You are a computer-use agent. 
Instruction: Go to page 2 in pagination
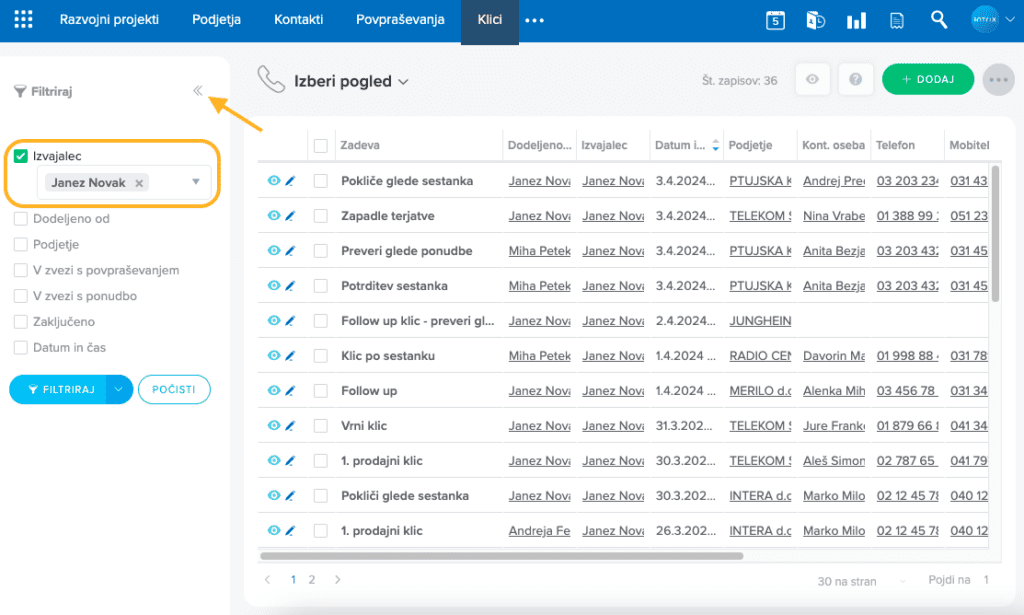(x=312, y=580)
